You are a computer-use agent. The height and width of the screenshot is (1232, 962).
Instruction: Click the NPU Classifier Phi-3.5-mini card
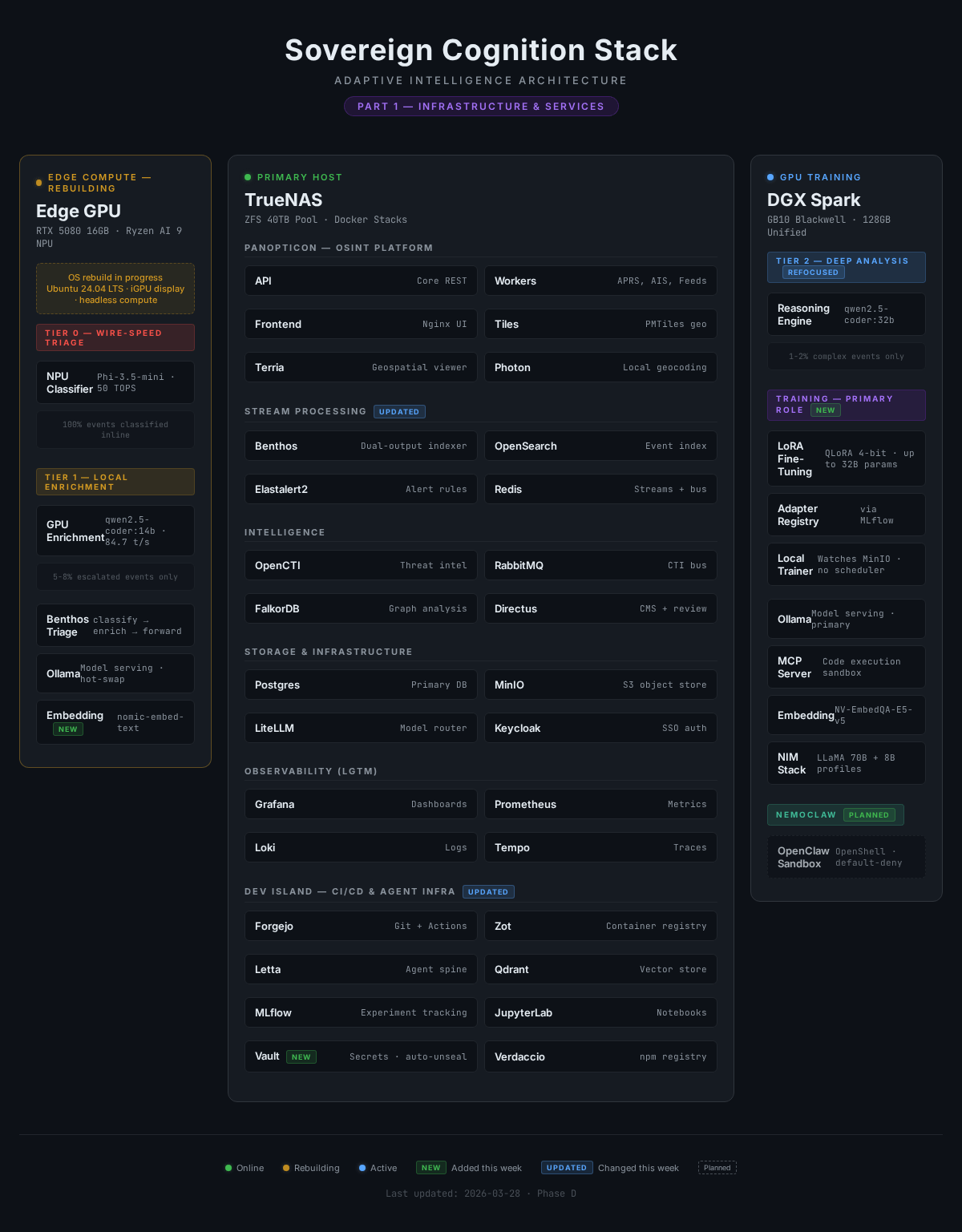click(x=115, y=382)
